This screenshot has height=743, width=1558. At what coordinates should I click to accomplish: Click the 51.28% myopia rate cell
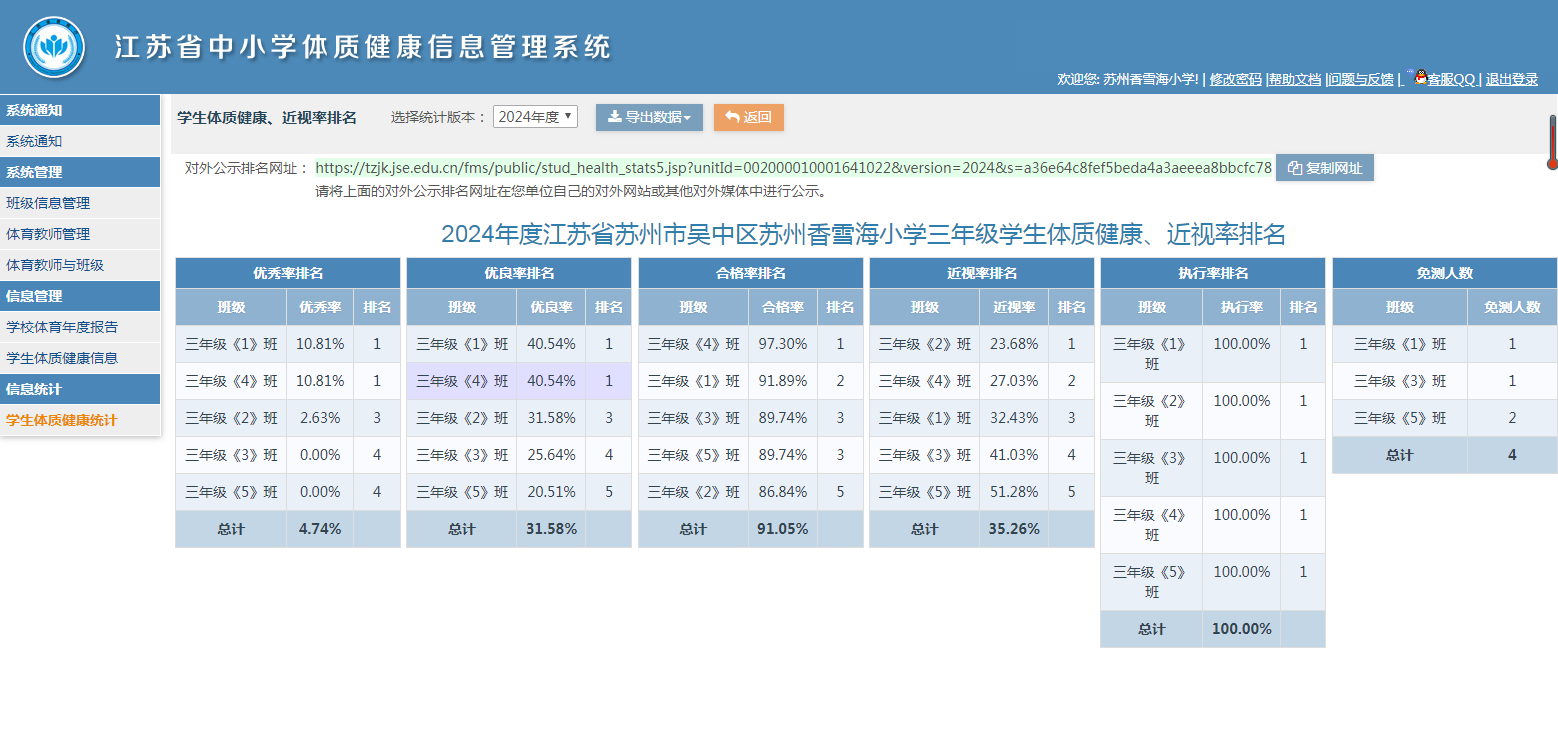[x=1014, y=492]
